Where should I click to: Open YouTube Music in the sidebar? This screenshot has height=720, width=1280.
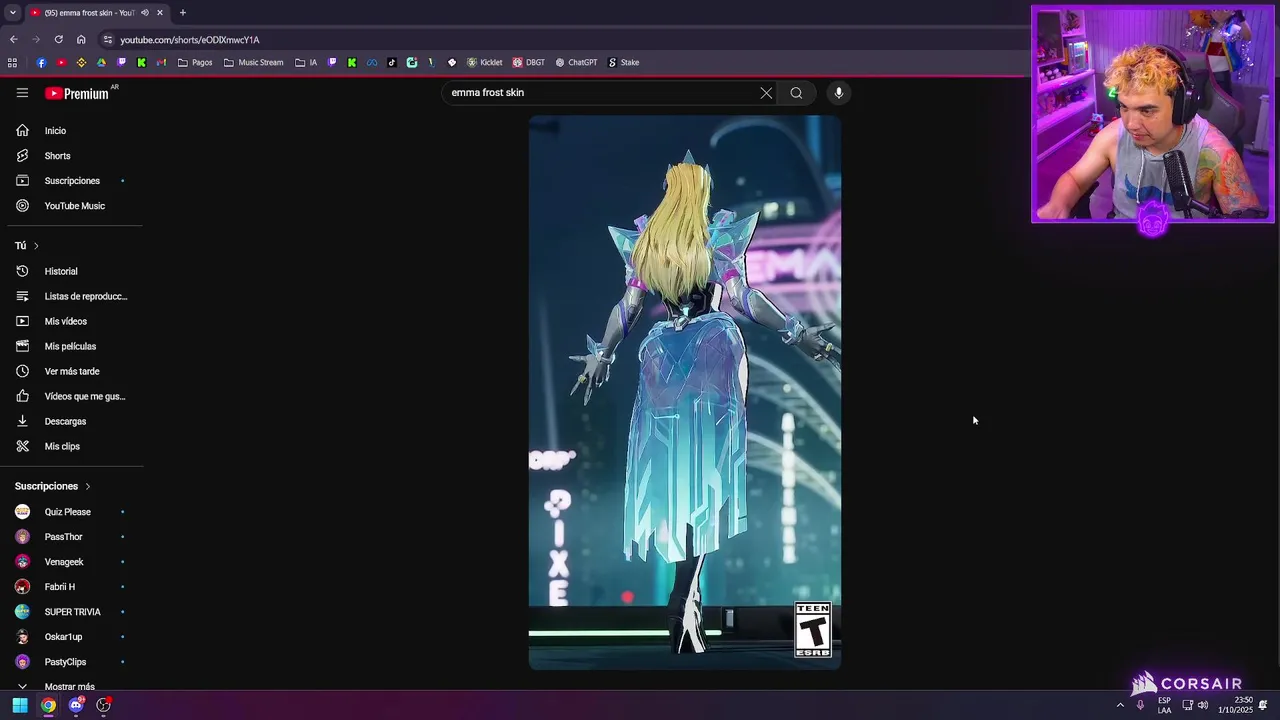click(70, 206)
